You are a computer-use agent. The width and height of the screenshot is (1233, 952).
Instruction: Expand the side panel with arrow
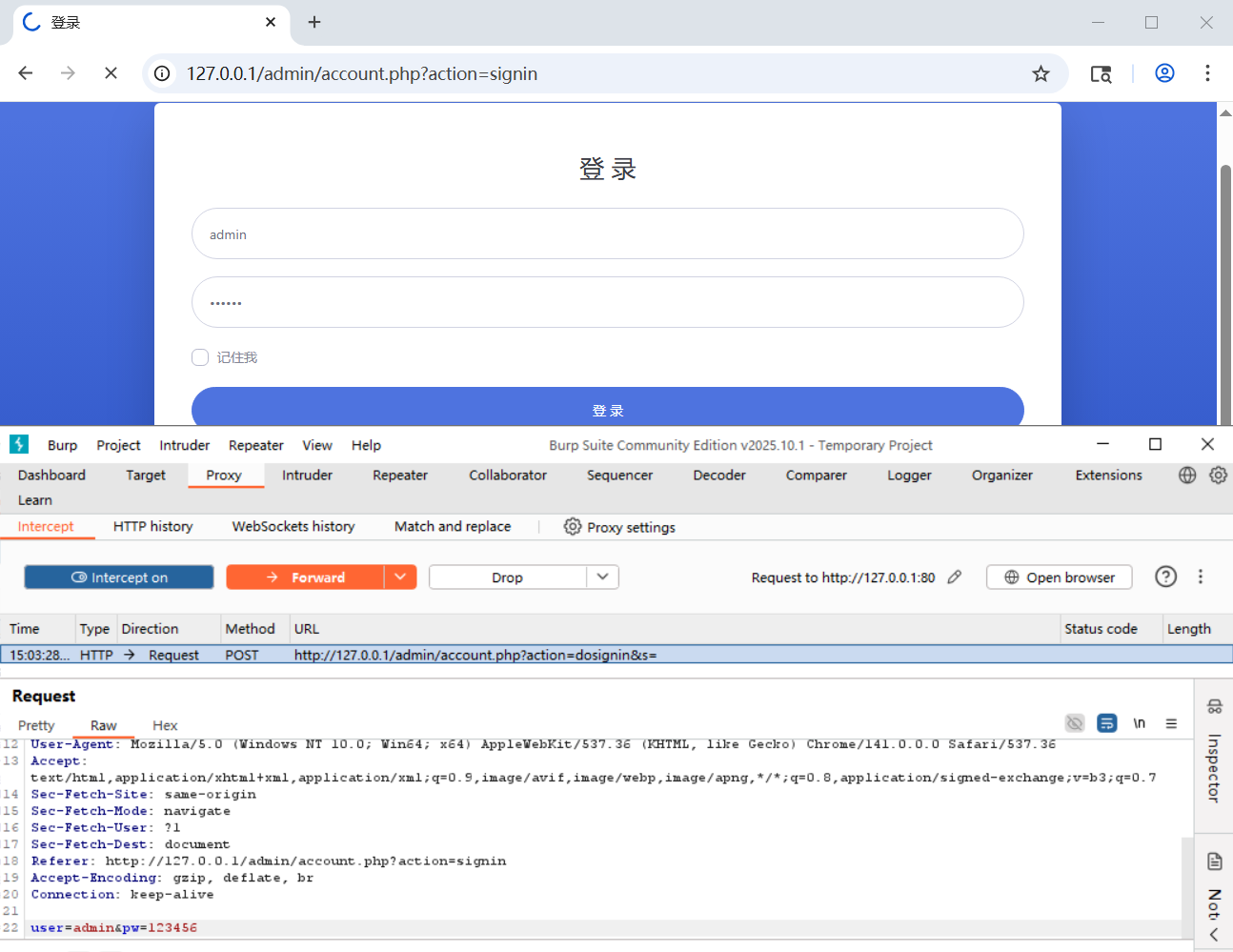(x=1214, y=935)
